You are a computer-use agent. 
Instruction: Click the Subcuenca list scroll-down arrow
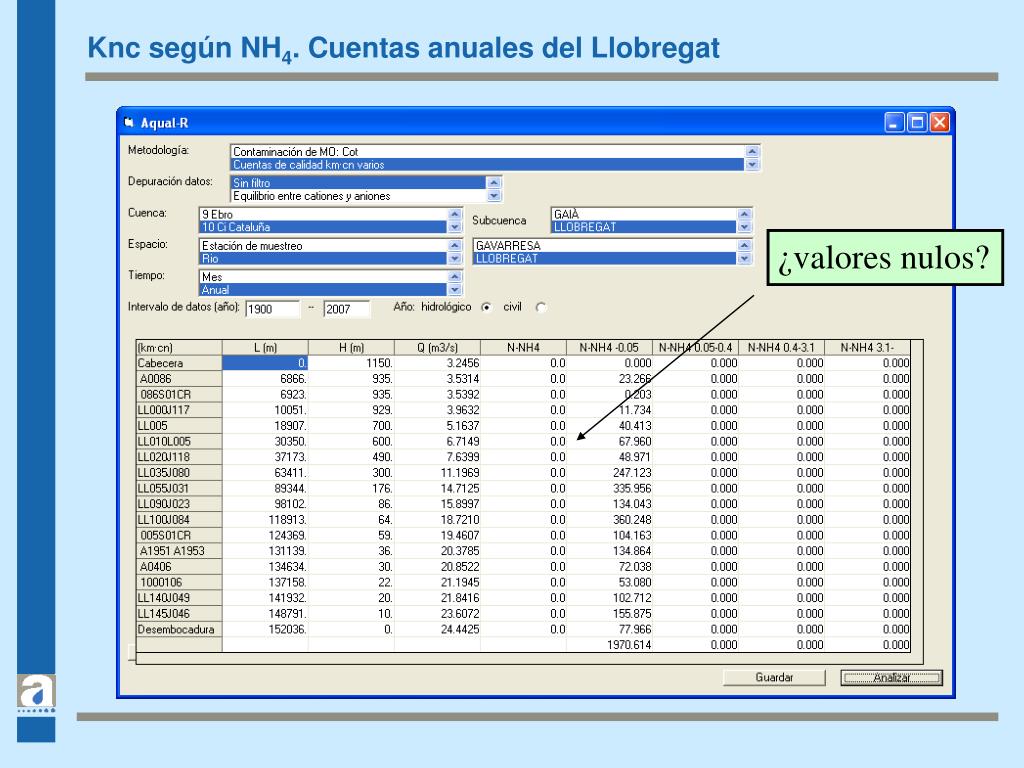(x=744, y=227)
